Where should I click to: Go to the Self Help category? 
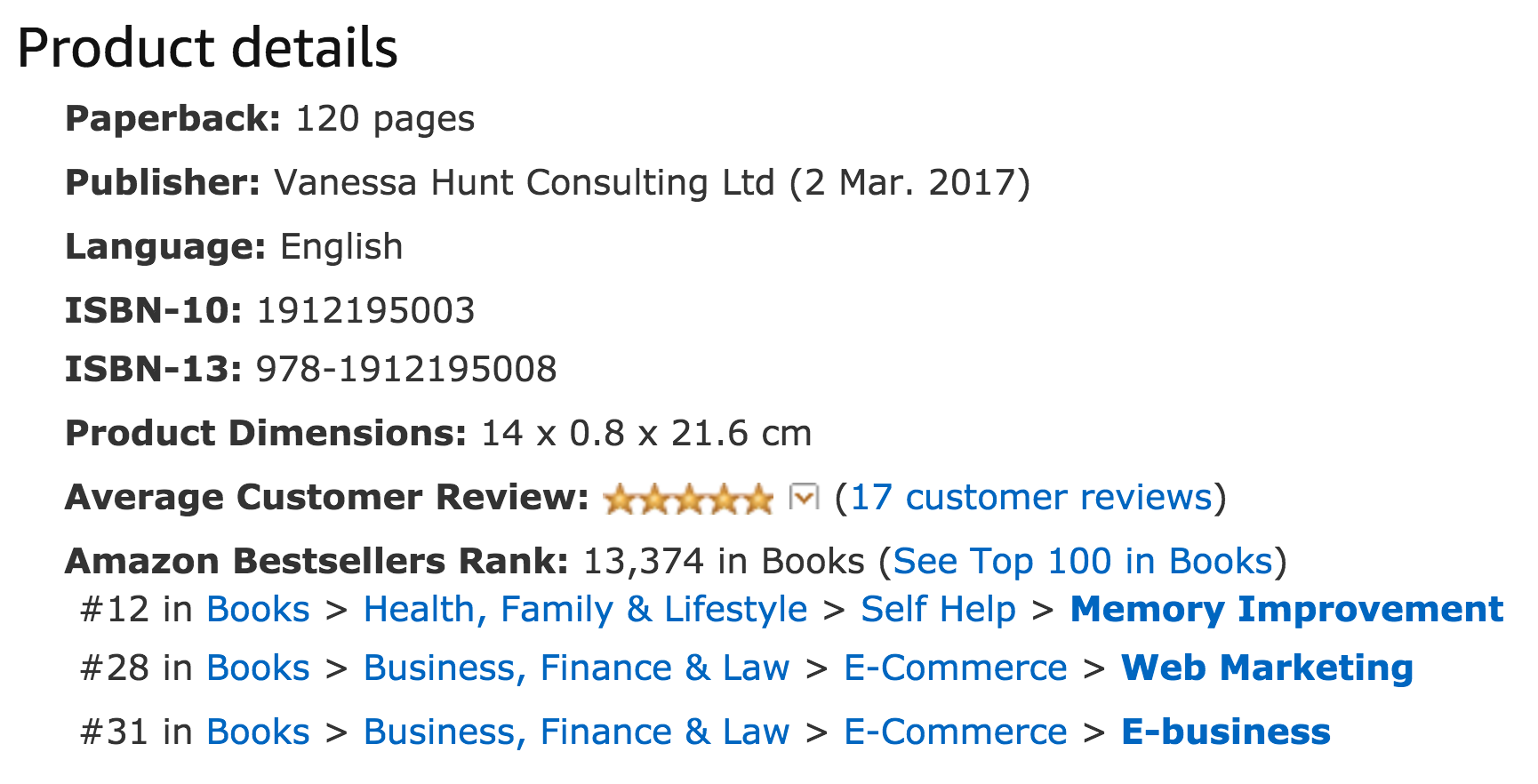click(938, 609)
